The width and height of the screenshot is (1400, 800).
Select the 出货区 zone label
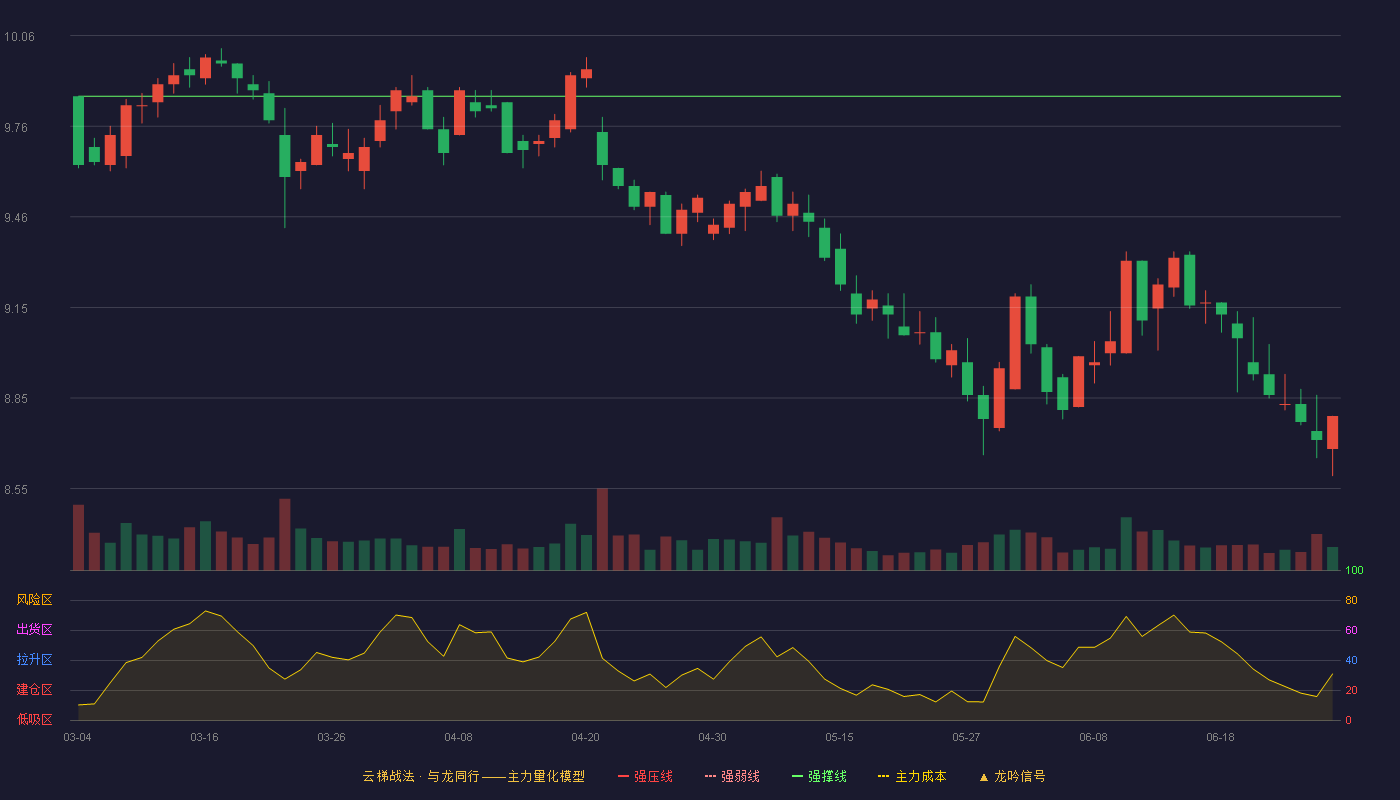[x=34, y=630]
